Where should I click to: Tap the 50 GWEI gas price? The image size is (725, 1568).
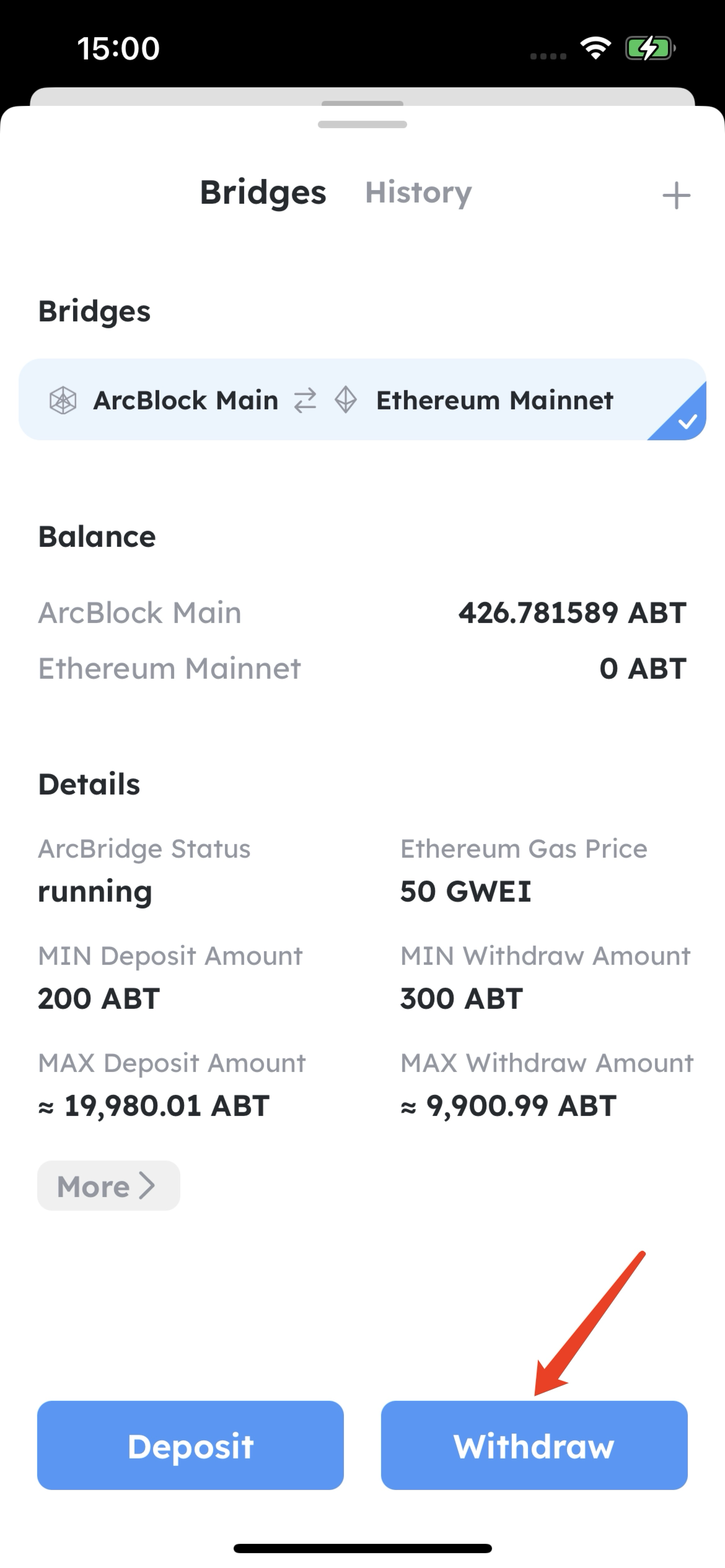tap(466, 892)
